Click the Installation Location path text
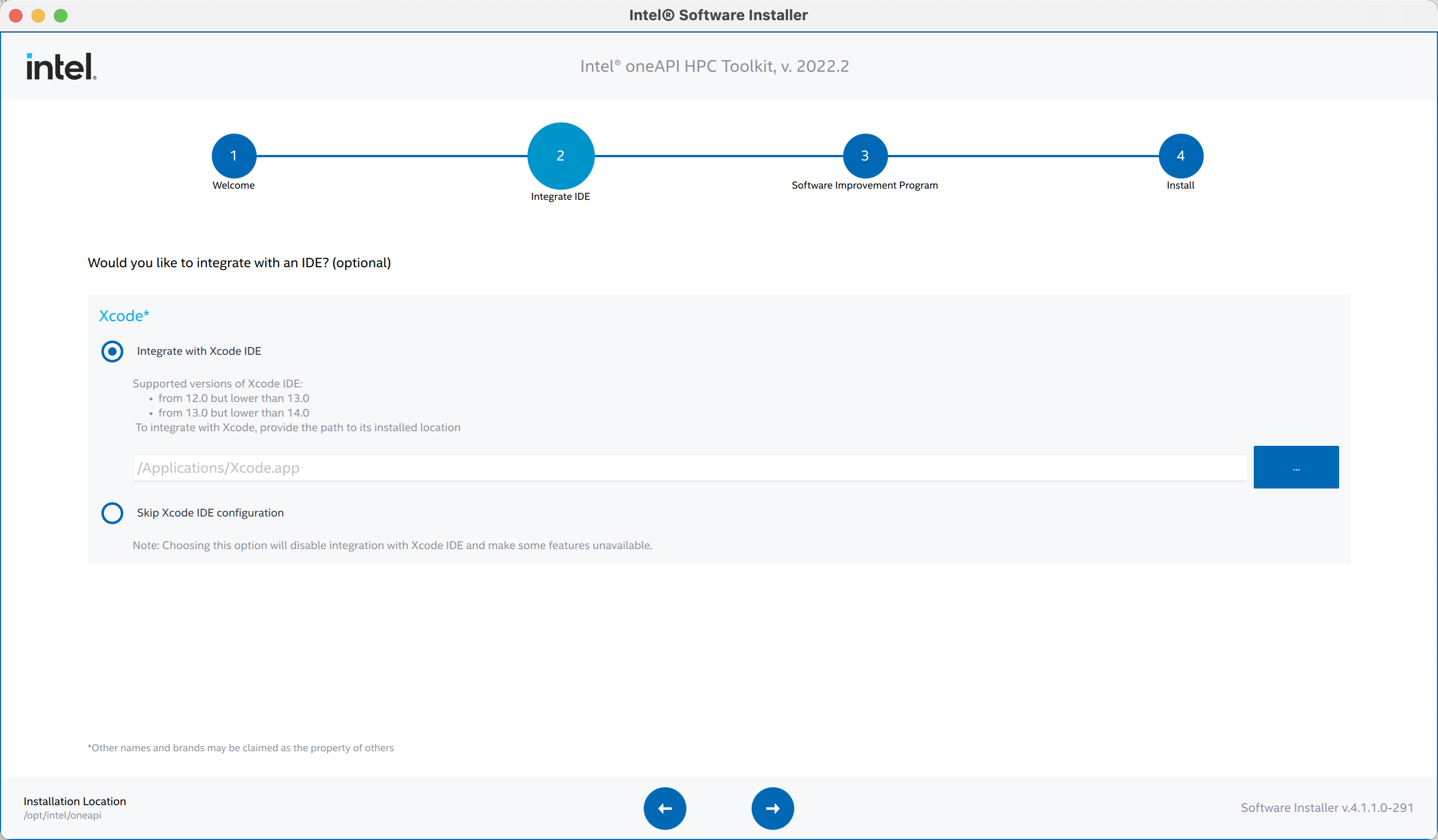Image resolution: width=1438 pixels, height=840 pixels. (x=63, y=815)
